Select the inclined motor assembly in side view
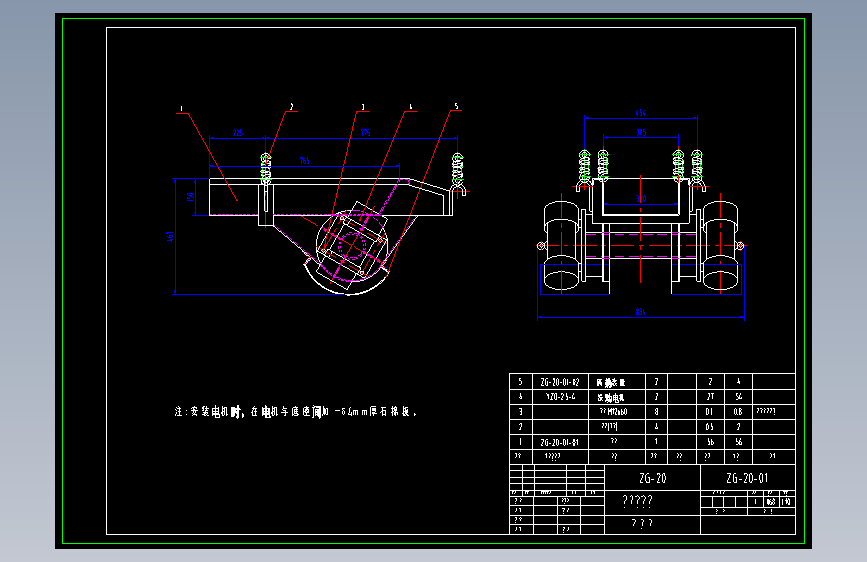Viewport: 867px width, 562px height. coord(352,246)
